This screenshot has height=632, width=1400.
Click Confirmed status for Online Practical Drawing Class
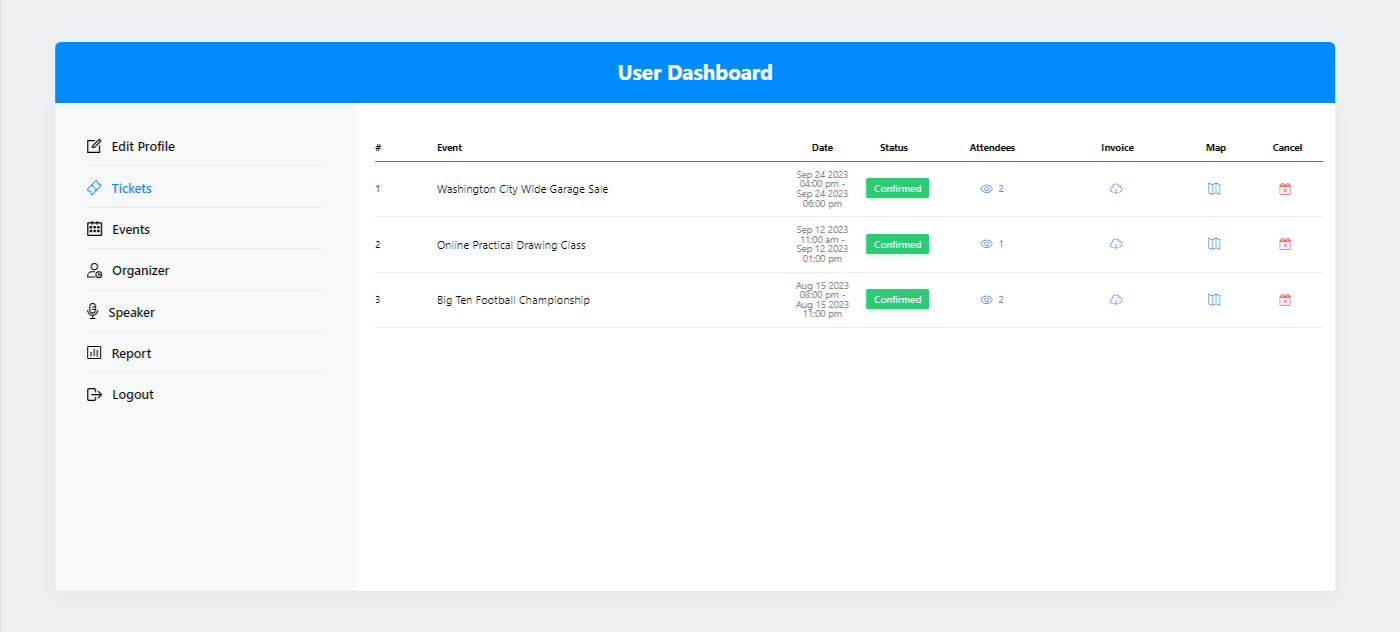(897, 244)
